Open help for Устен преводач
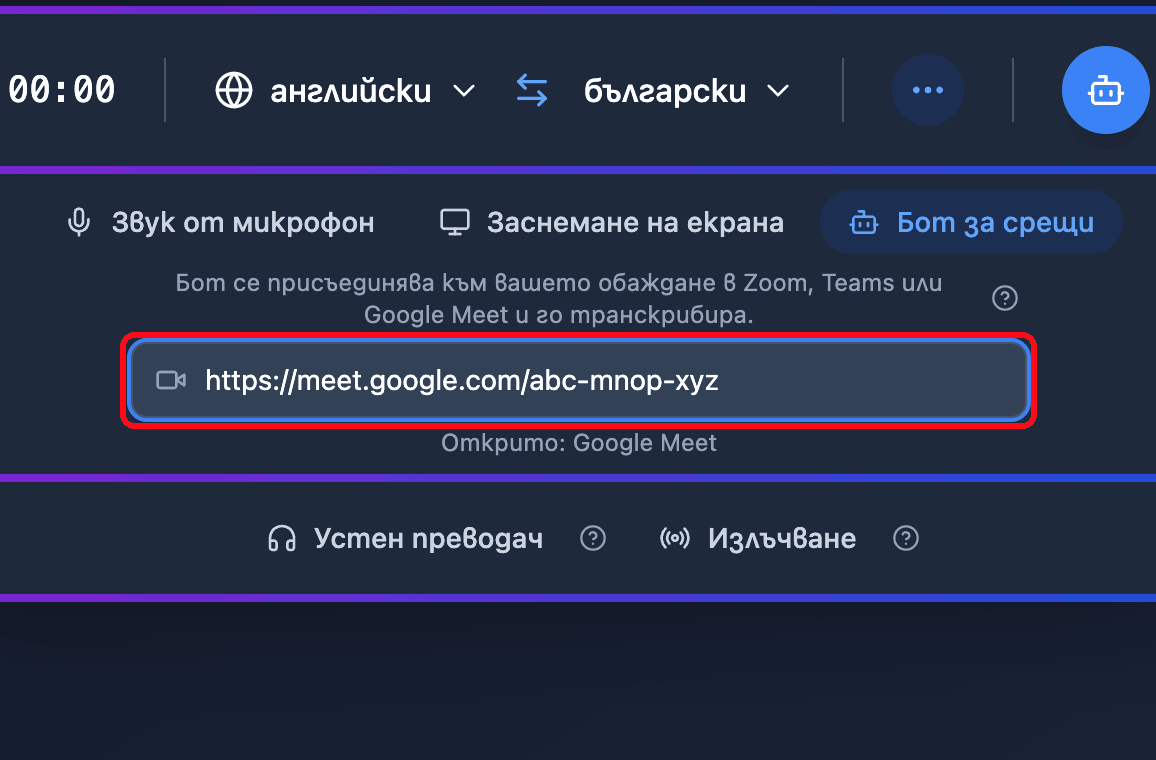 coord(593,538)
